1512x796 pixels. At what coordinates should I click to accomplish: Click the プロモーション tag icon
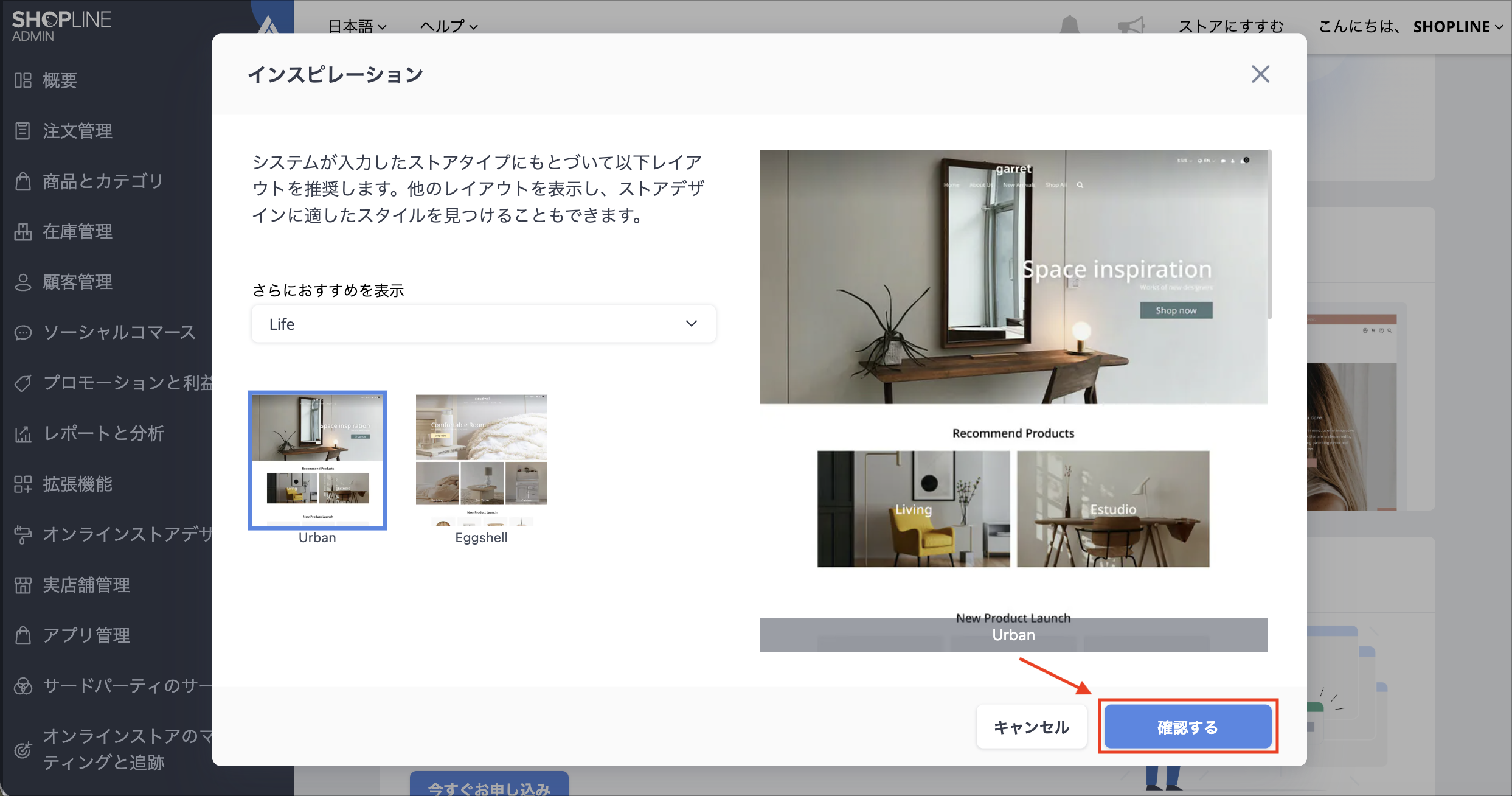tap(23, 383)
